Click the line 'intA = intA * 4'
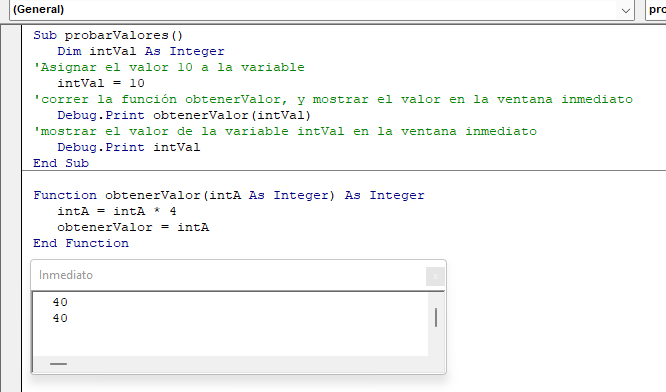 117,212
